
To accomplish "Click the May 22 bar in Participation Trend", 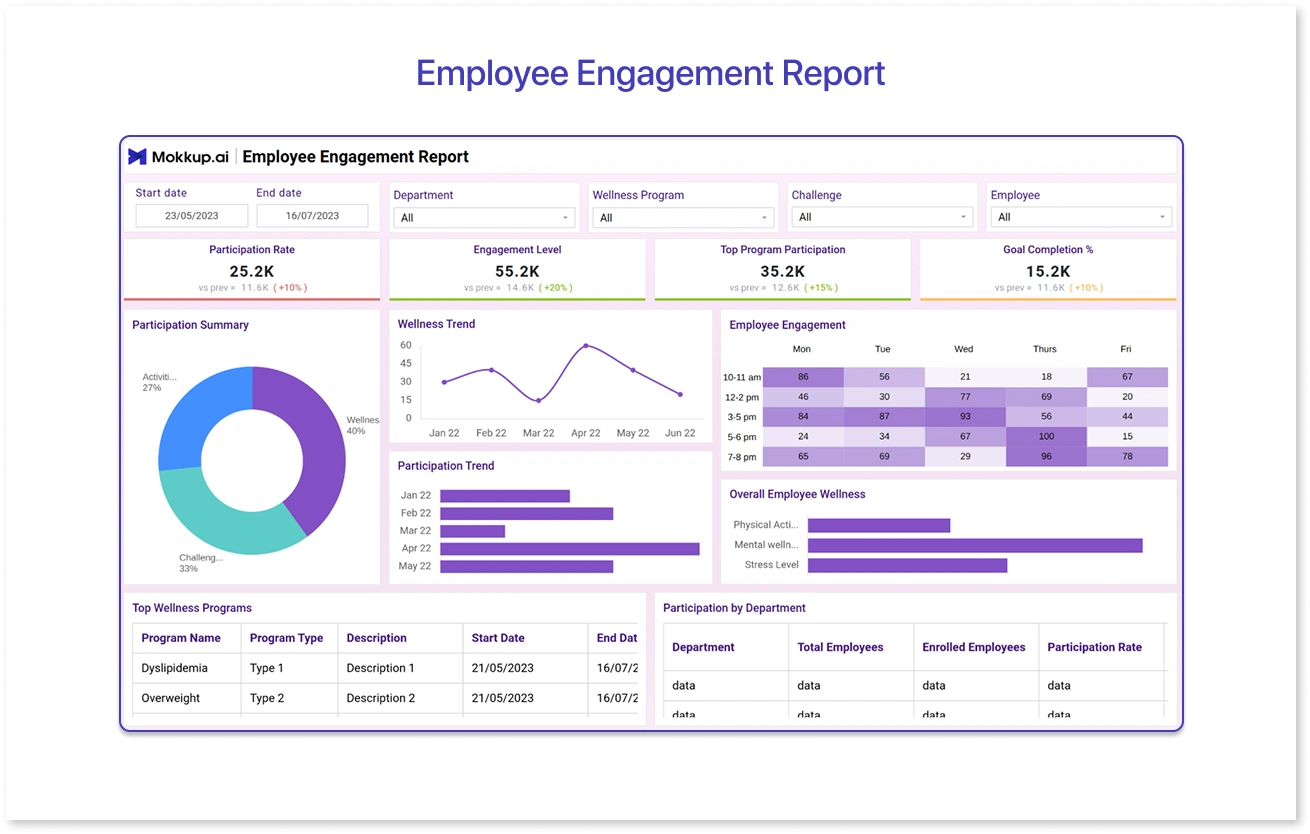I will pyautogui.click(x=526, y=566).
